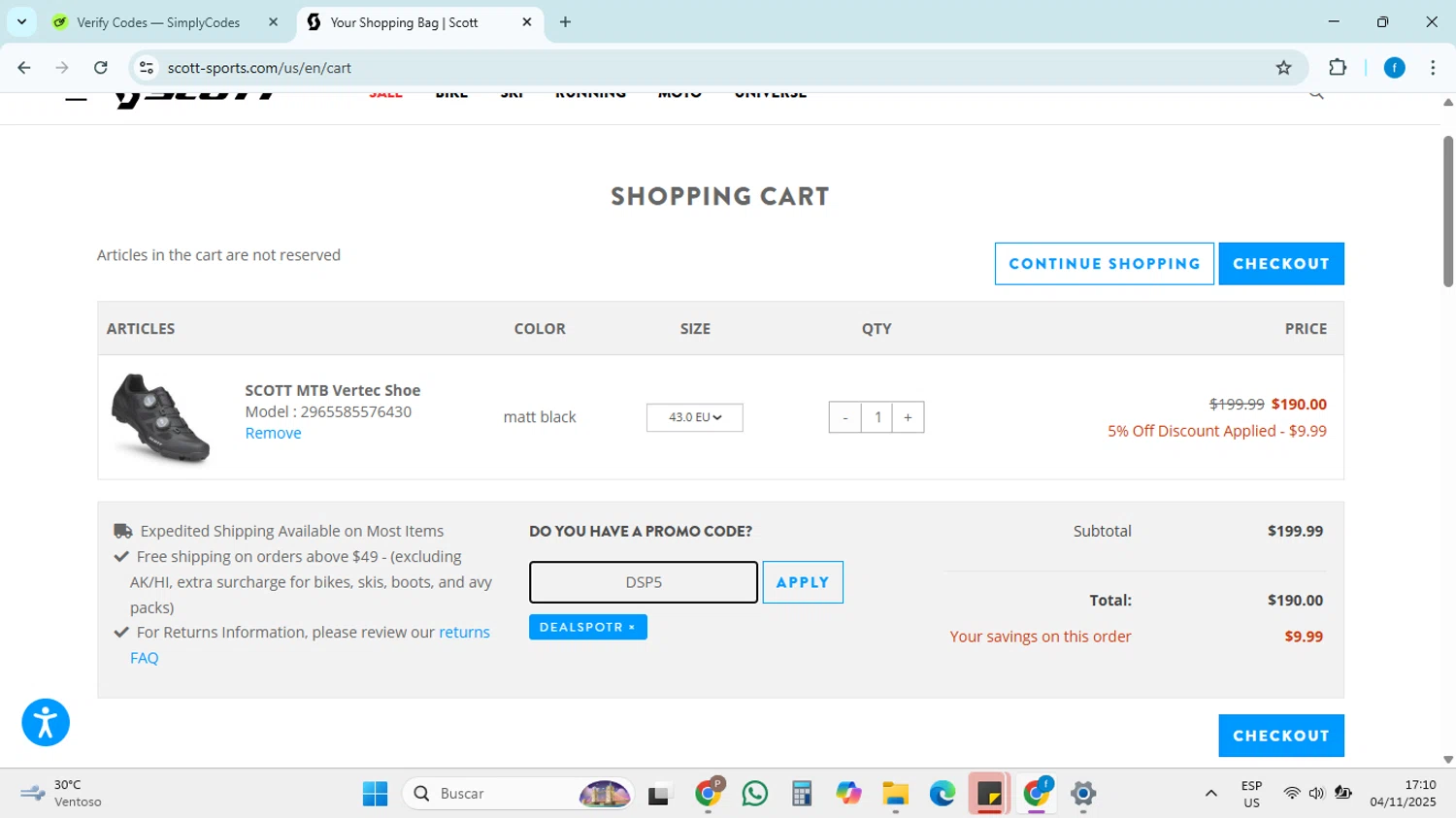
Task: Open Settings gear in the taskbar
Action: [1083, 794]
